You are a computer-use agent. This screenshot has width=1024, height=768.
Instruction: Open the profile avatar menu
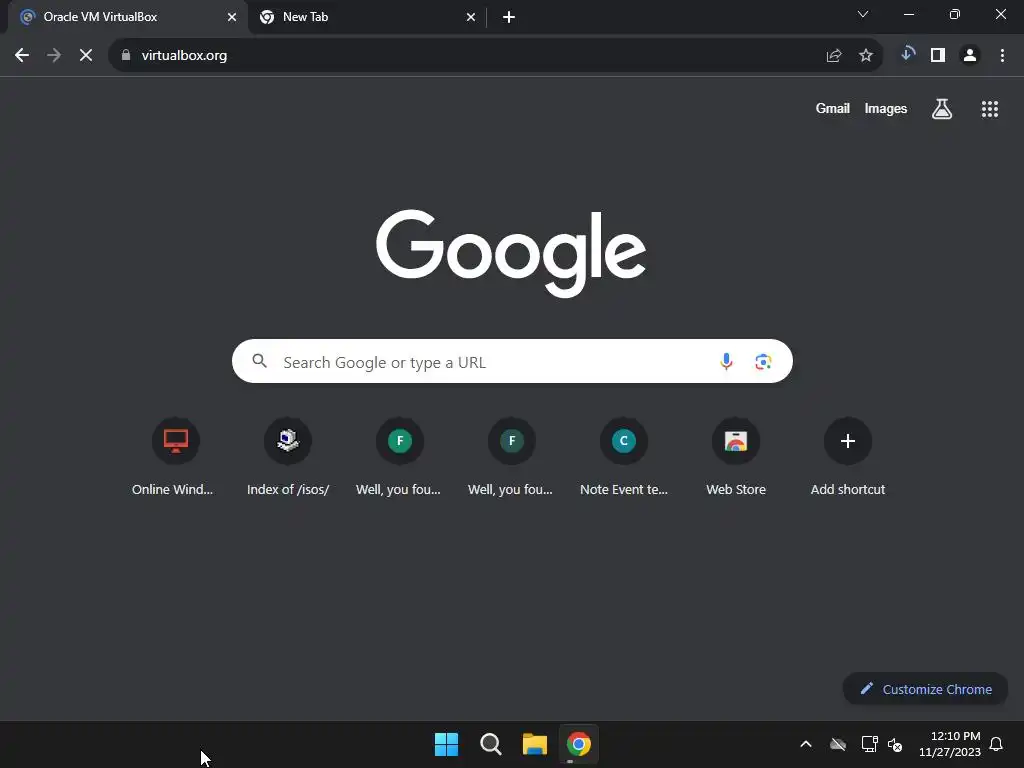click(x=970, y=56)
